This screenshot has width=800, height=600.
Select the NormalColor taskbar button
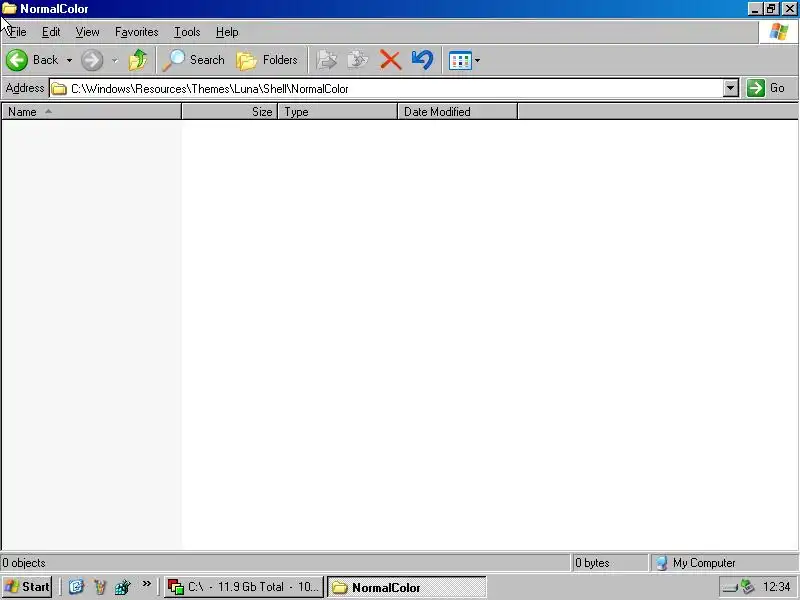coord(407,587)
